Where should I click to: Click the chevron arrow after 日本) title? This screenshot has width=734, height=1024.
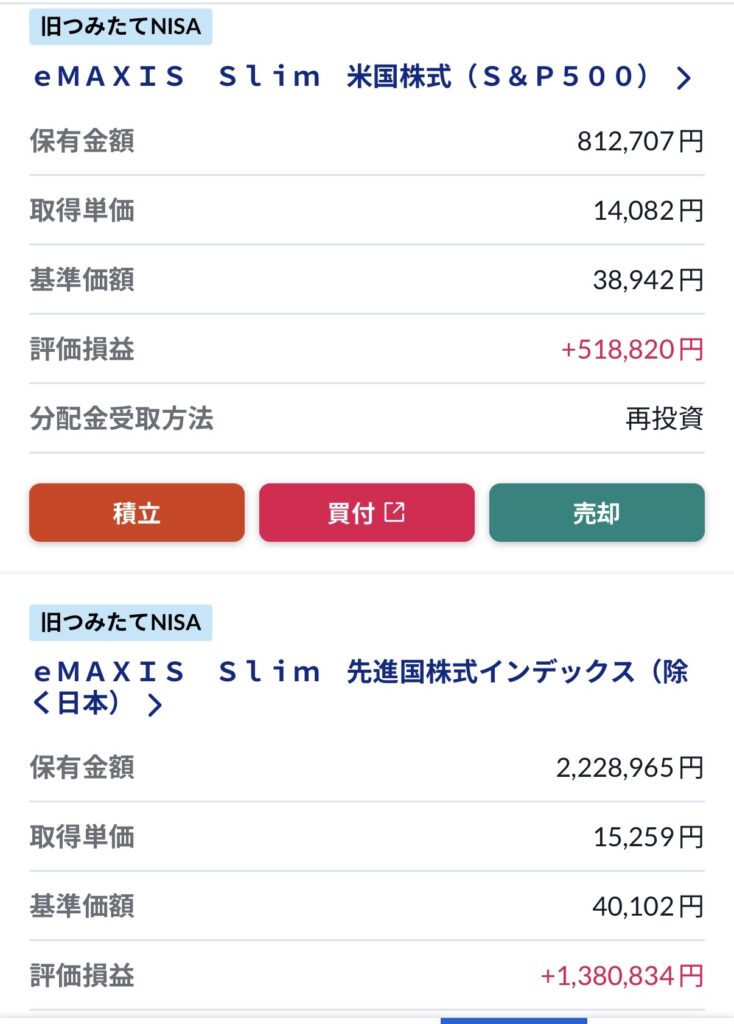pos(154,706)
